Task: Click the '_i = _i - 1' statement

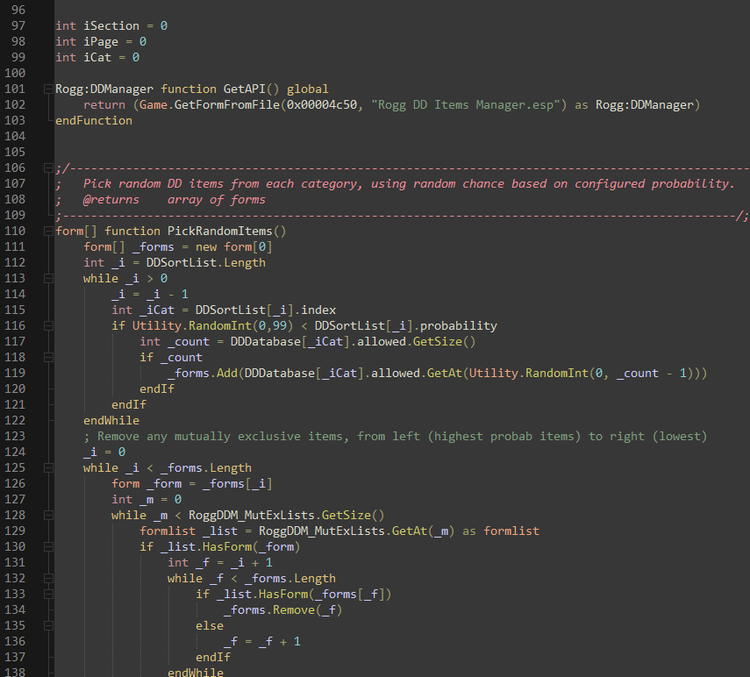Action: pos(150,294)
